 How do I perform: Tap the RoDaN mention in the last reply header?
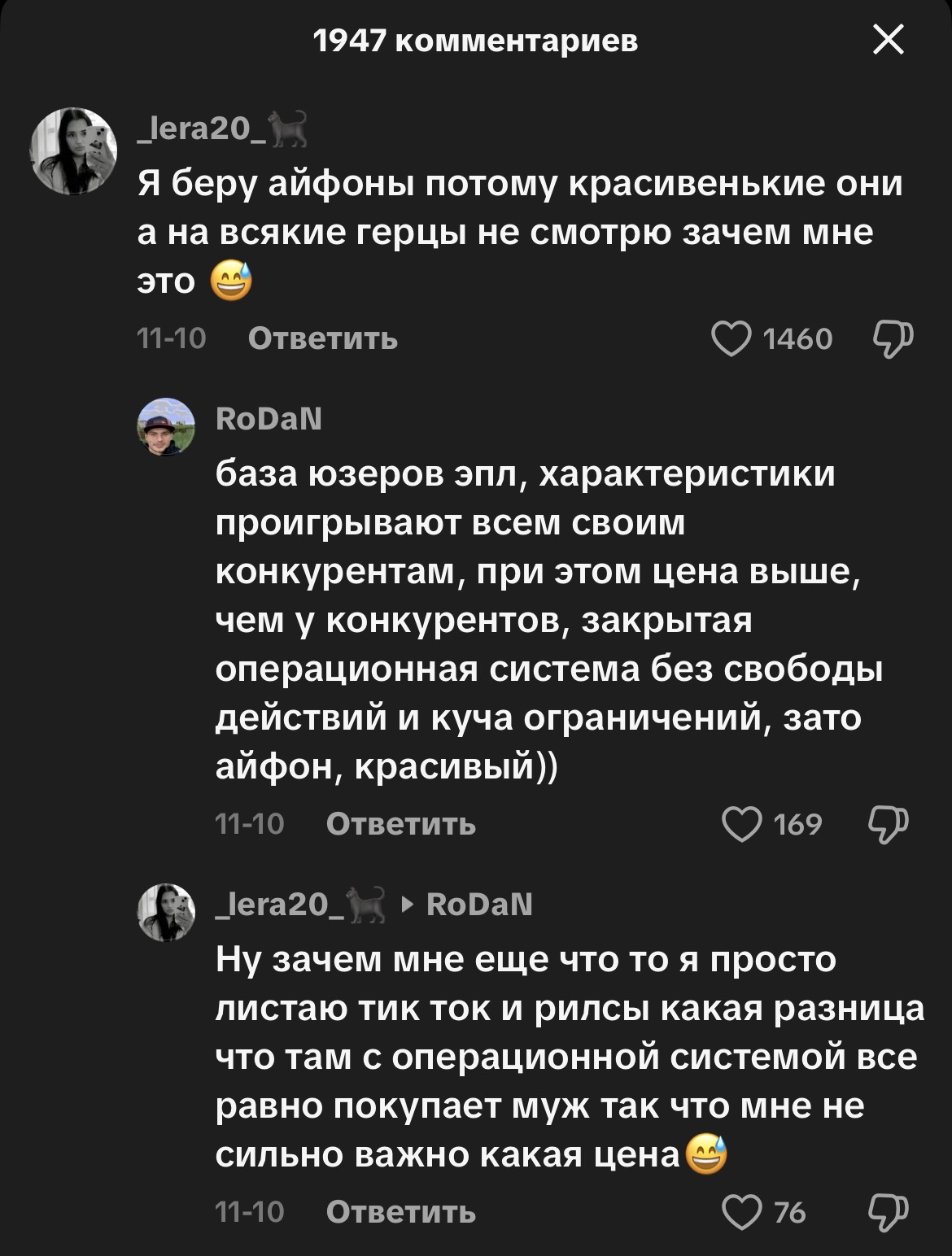coord(479,905)
